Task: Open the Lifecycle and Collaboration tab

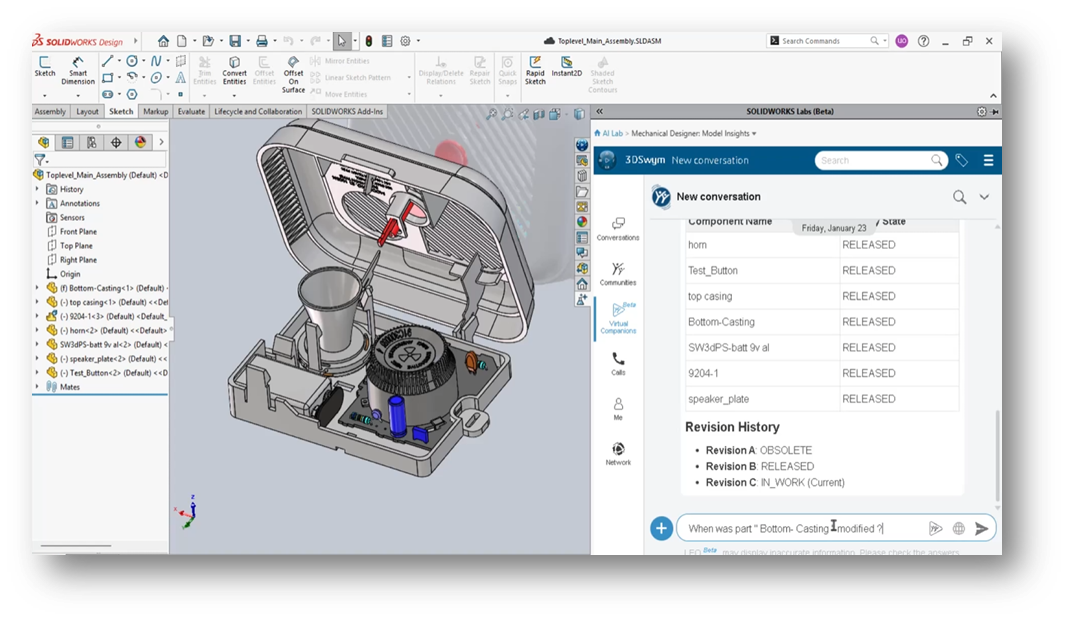Action: coord(258,112)
